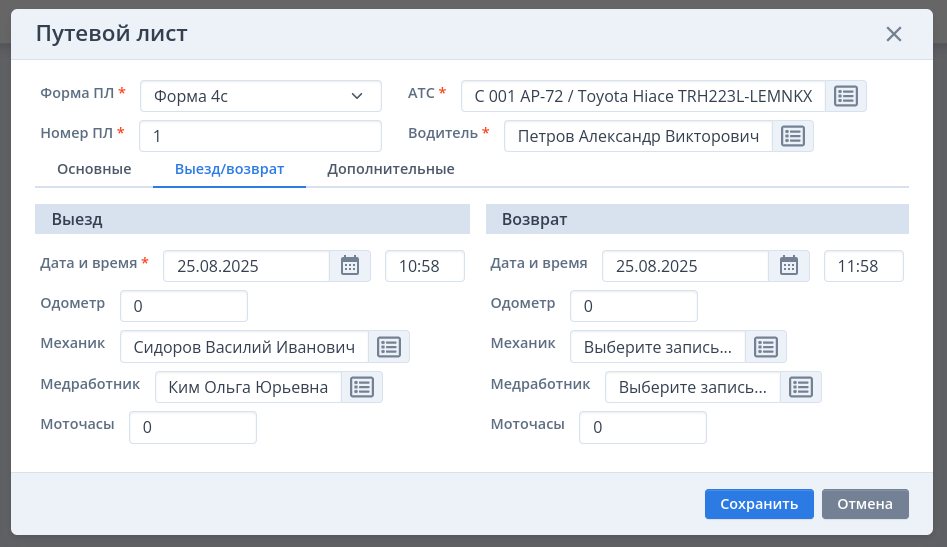This screenshot has width=947, height=547.
Task: Click the АТС vehicle field
Action: (x=643, y=96)
